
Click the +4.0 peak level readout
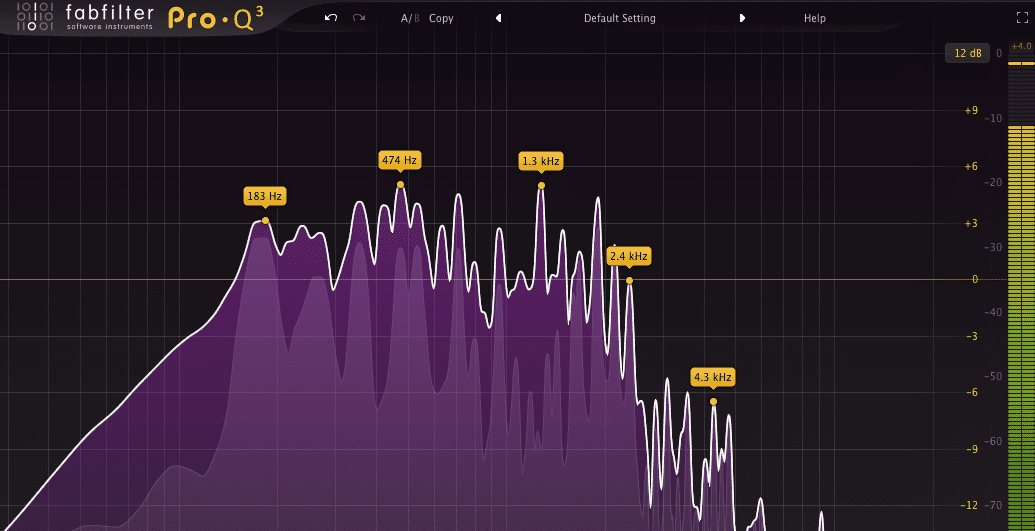(1021, 46)
